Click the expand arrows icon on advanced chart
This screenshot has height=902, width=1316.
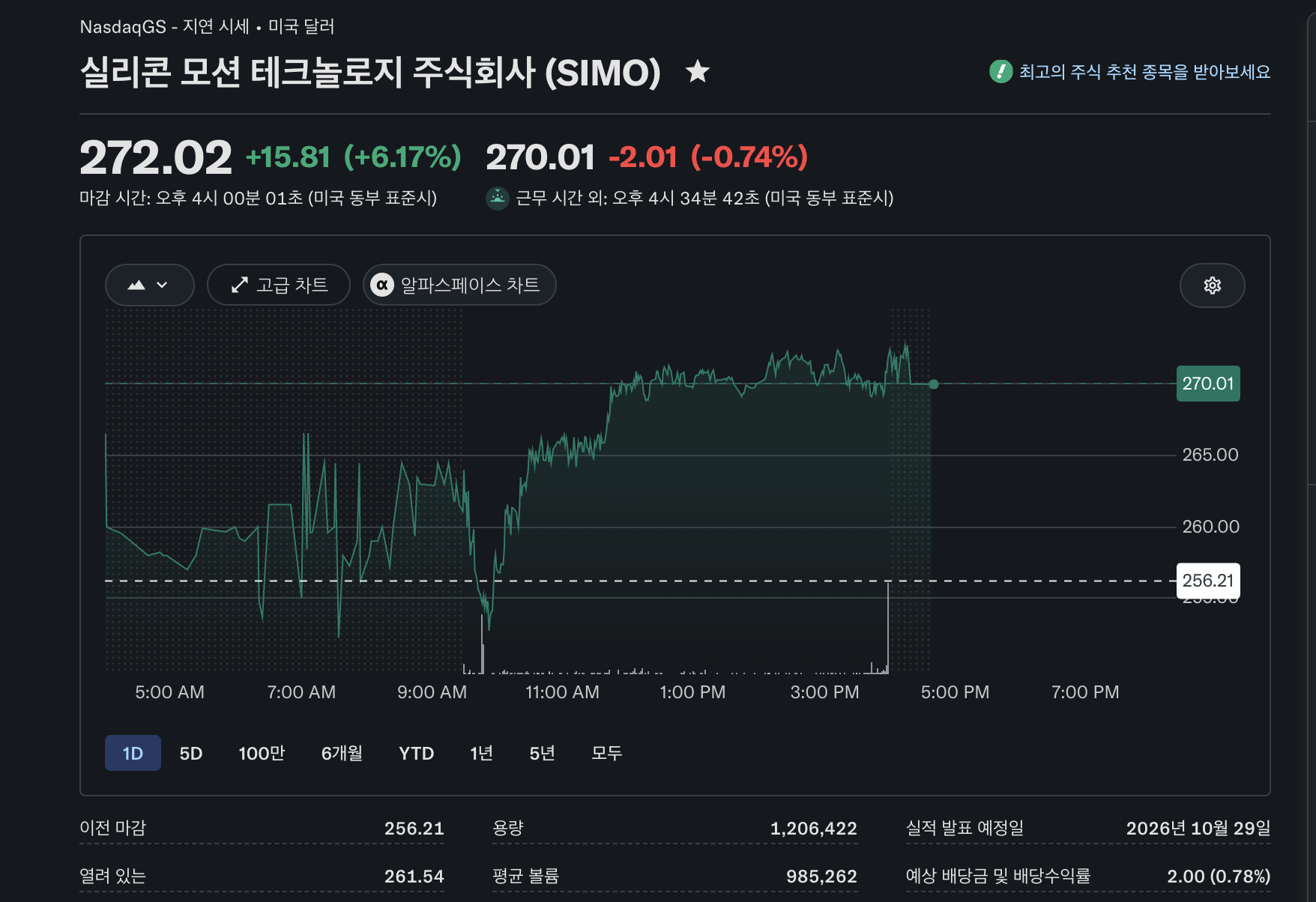[x=239, y=285]
